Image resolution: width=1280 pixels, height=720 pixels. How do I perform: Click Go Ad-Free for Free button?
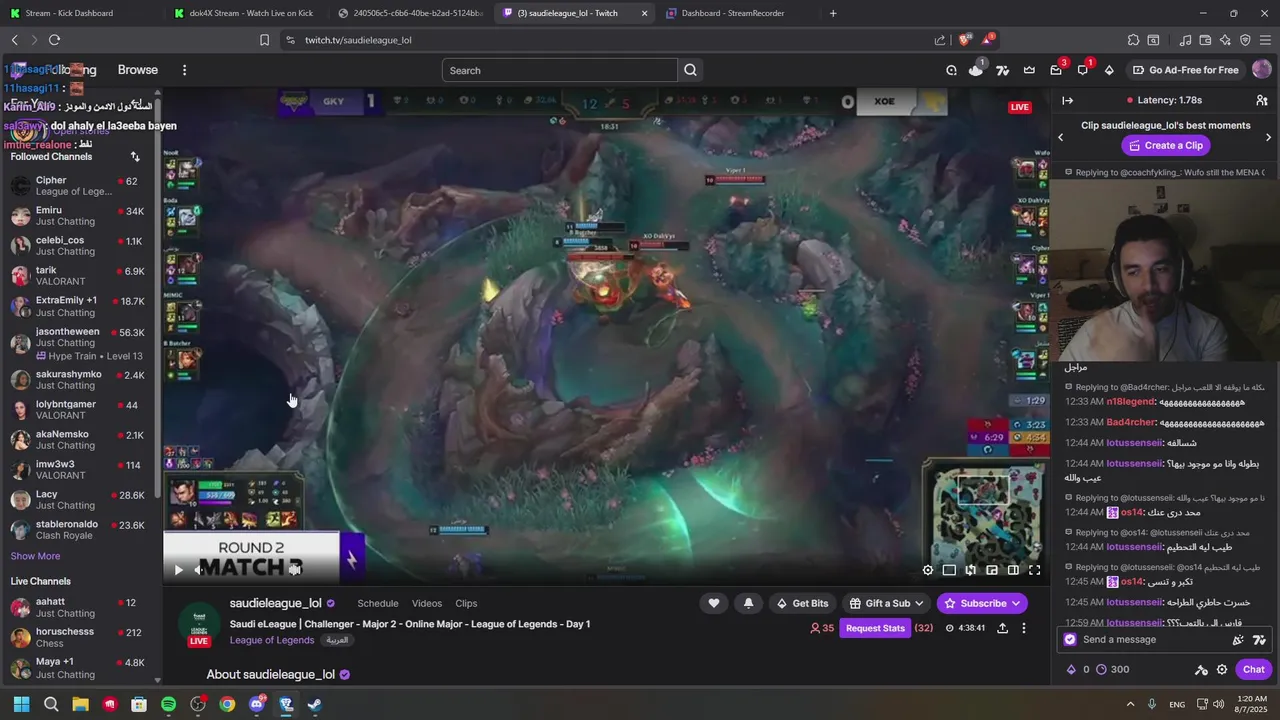click(x=1185, y=70)
